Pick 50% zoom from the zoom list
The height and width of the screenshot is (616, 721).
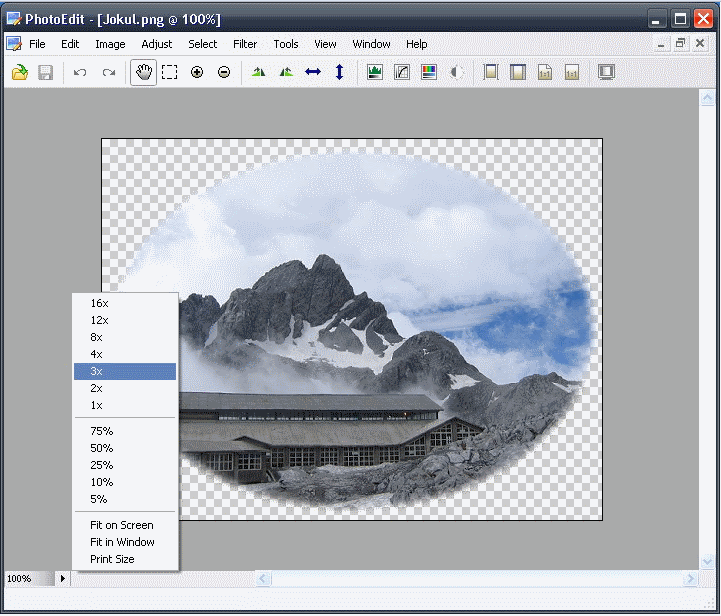pyautogui.click(x=101, y=448)
